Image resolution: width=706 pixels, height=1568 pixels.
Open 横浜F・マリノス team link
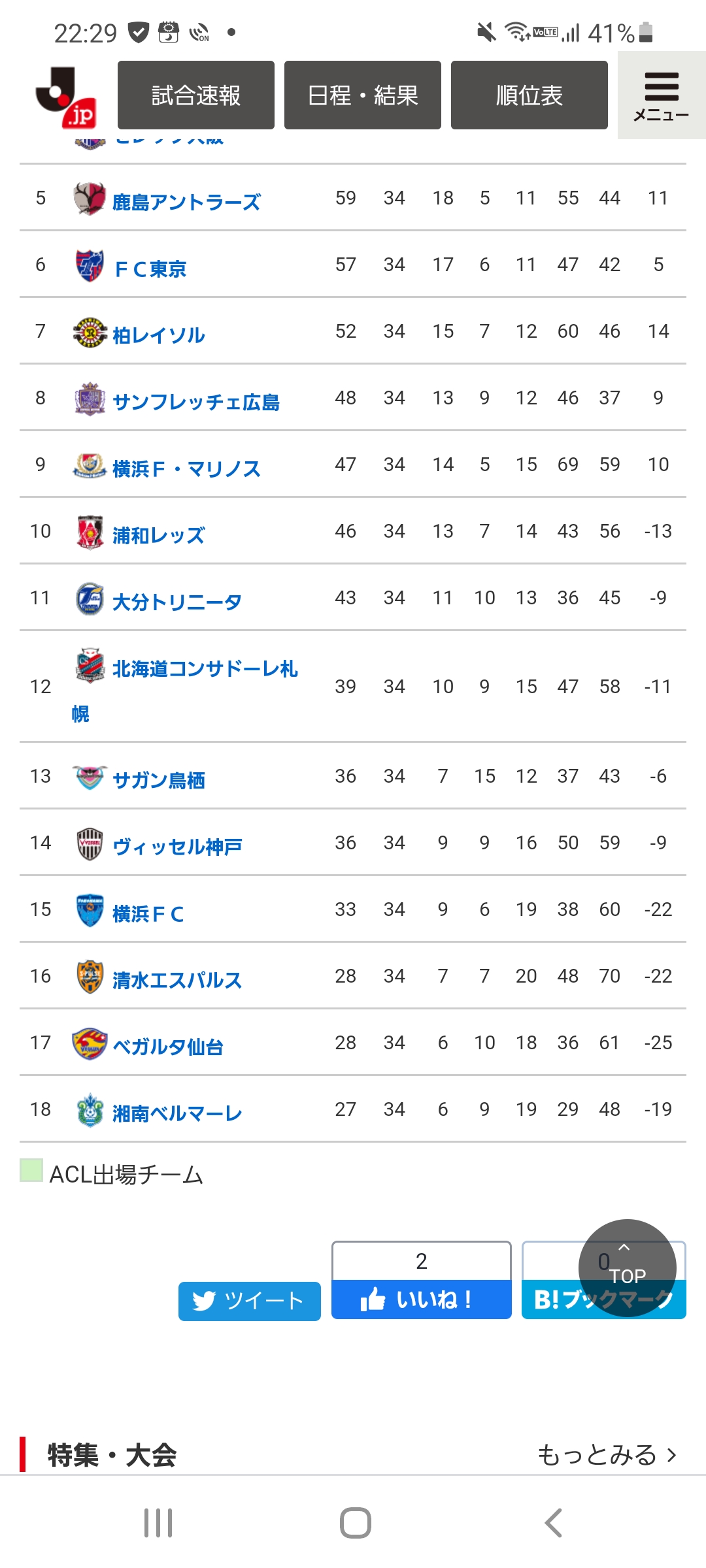(x=186, y=468)
